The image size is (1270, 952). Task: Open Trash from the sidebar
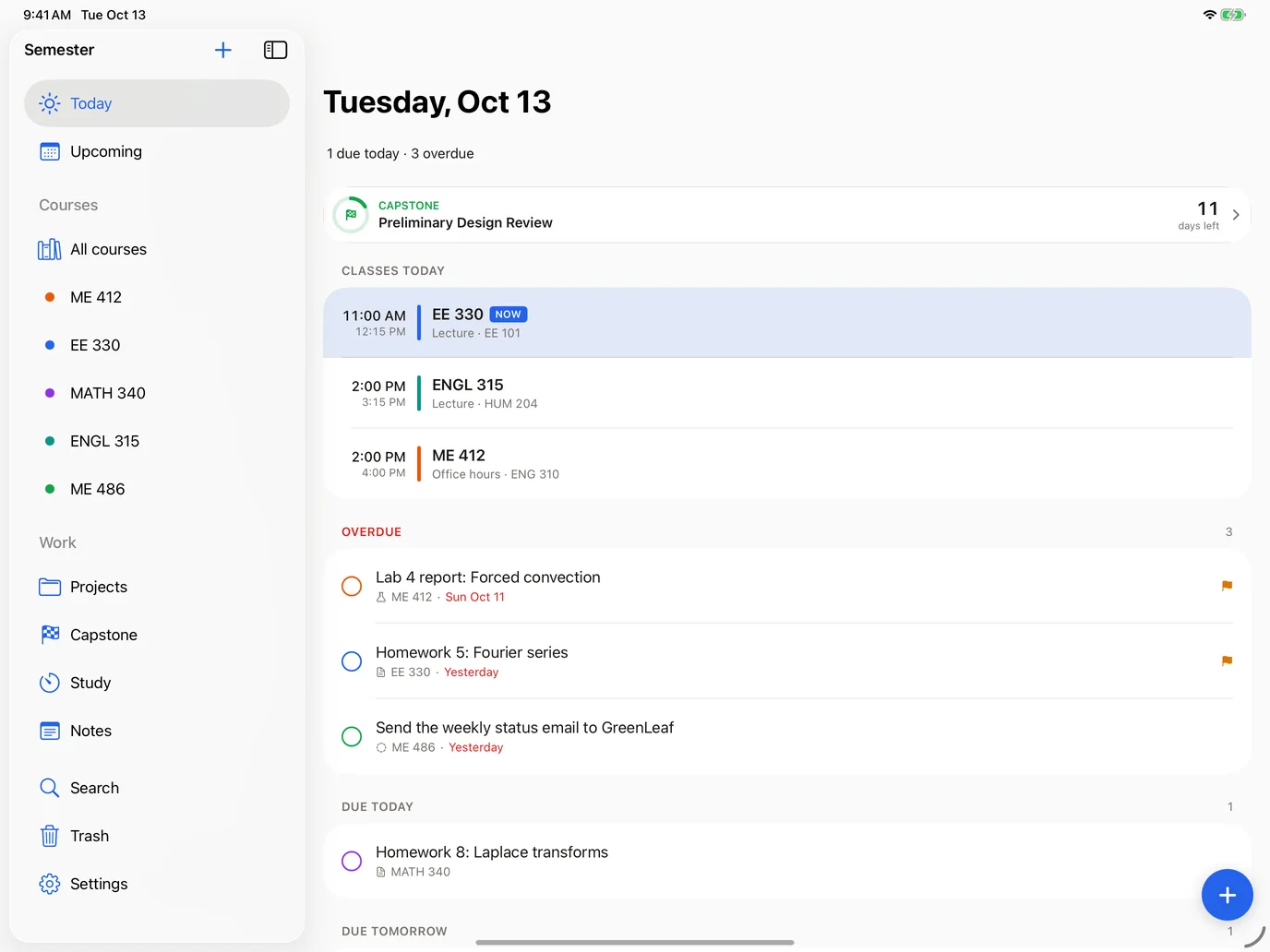point(157,836)
